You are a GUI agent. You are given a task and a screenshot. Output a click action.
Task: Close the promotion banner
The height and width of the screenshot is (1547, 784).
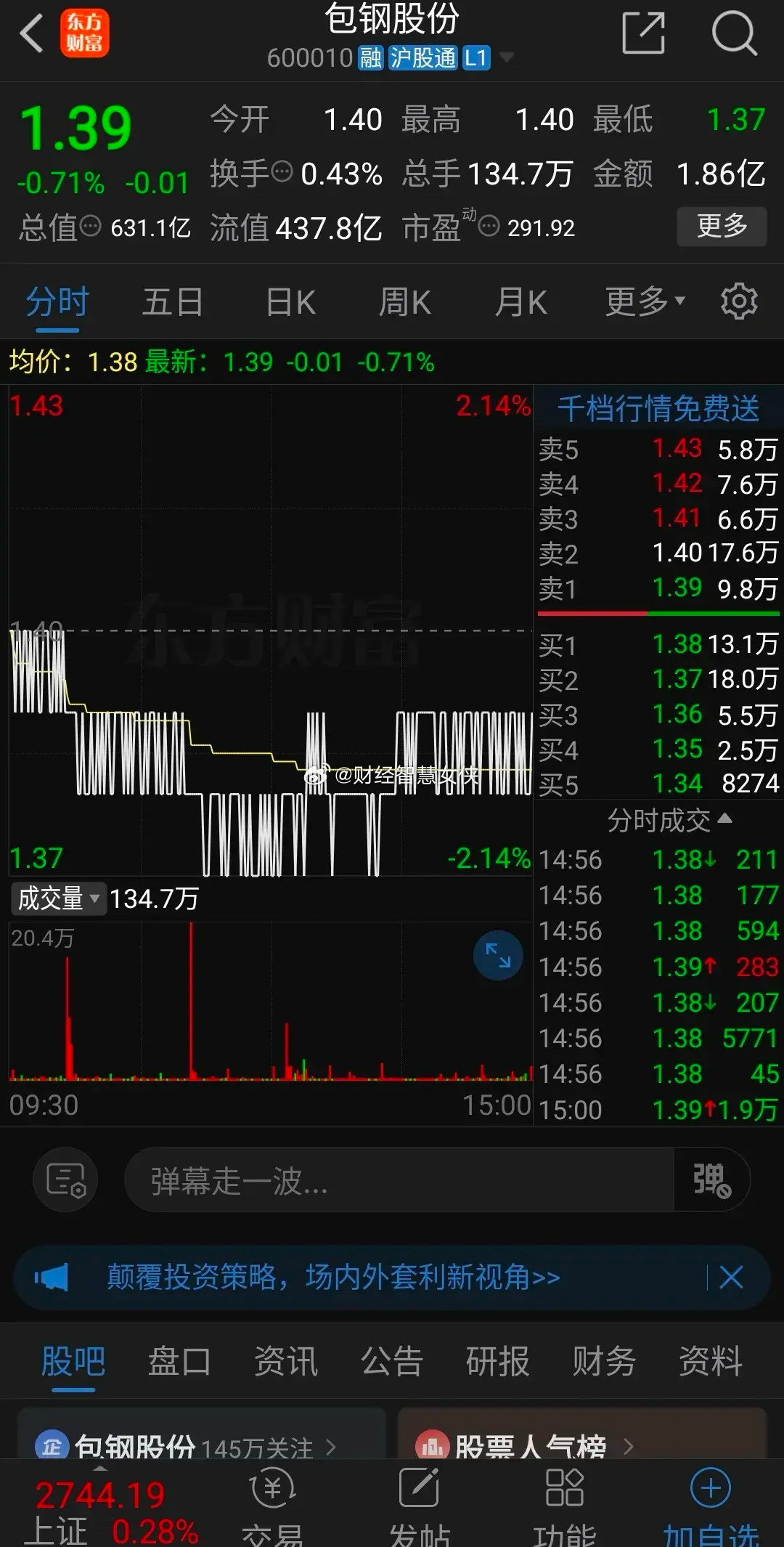731,1277
